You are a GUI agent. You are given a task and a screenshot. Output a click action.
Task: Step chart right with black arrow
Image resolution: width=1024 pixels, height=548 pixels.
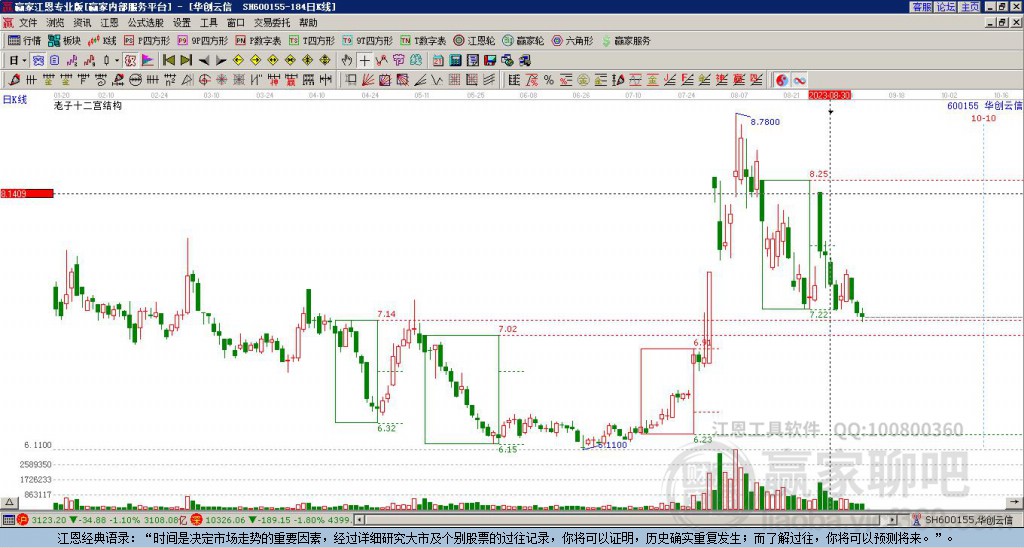coord(221,60)
